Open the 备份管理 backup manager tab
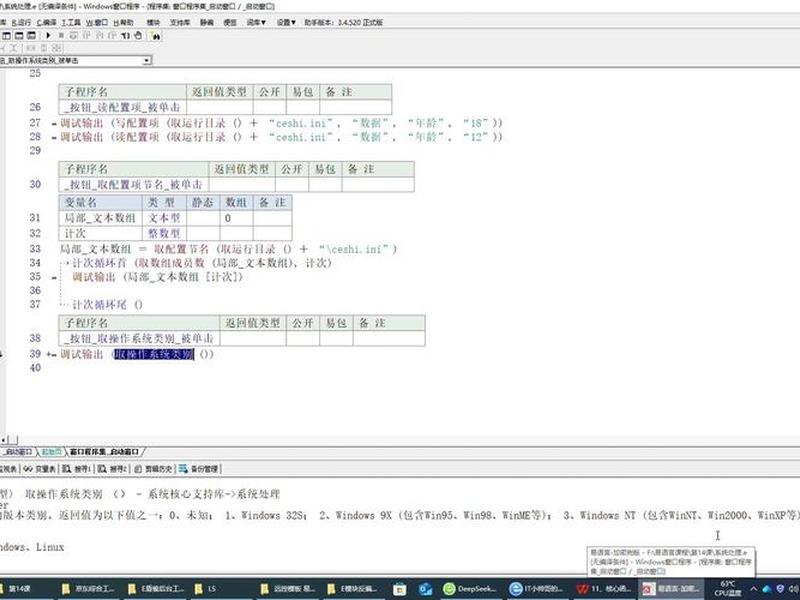Viewport: 800px width, 600px height. tap(199, 469)
